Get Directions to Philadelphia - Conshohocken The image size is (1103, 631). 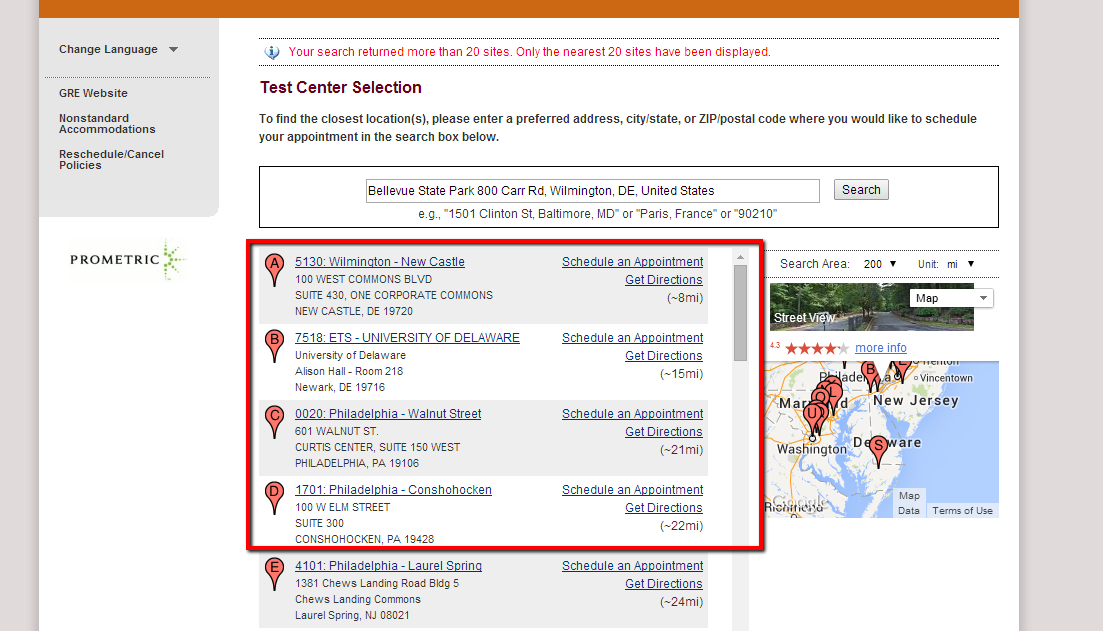[x=664, y=508]
